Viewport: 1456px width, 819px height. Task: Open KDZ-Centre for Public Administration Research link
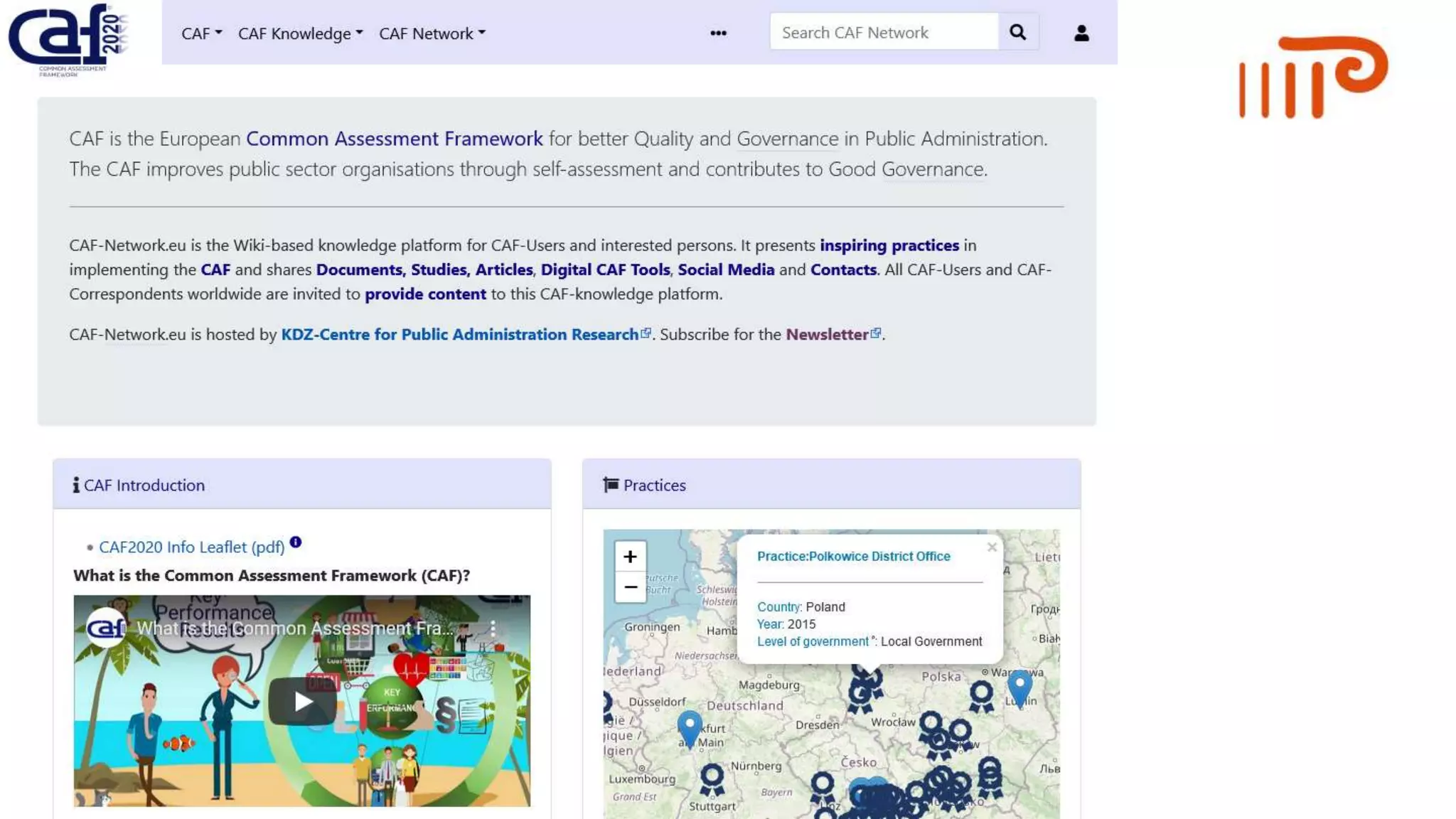click(x=459, y=334)
